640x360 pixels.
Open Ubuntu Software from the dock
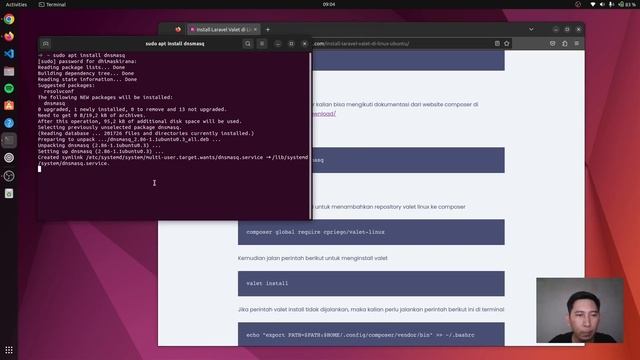coord(9,106)
